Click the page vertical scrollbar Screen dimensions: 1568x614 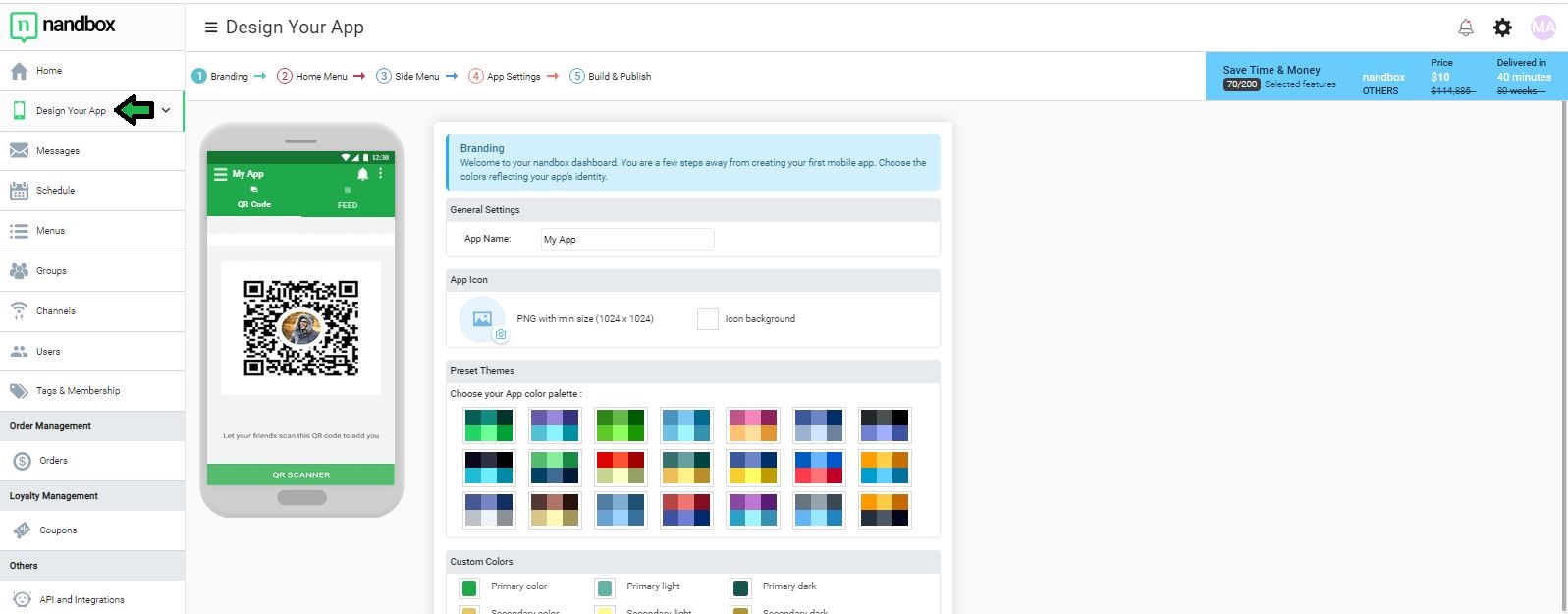pyautogui.click(x=1563, y=354)
